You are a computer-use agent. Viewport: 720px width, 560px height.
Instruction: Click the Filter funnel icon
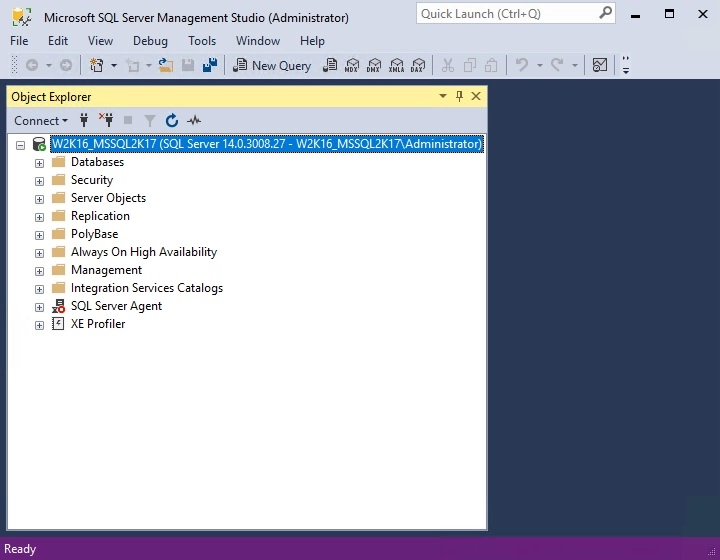coord(150,121)
